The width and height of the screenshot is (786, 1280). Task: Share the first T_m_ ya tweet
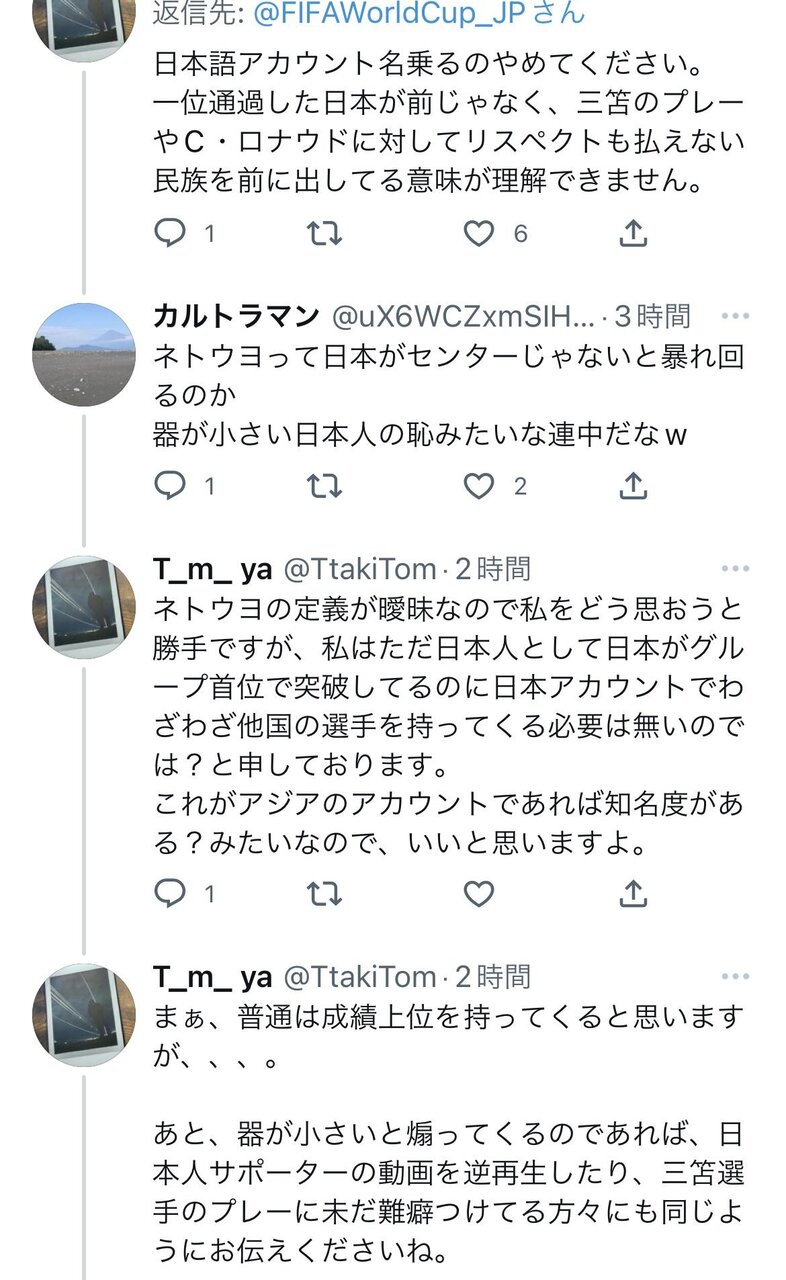tap(633, 893)
